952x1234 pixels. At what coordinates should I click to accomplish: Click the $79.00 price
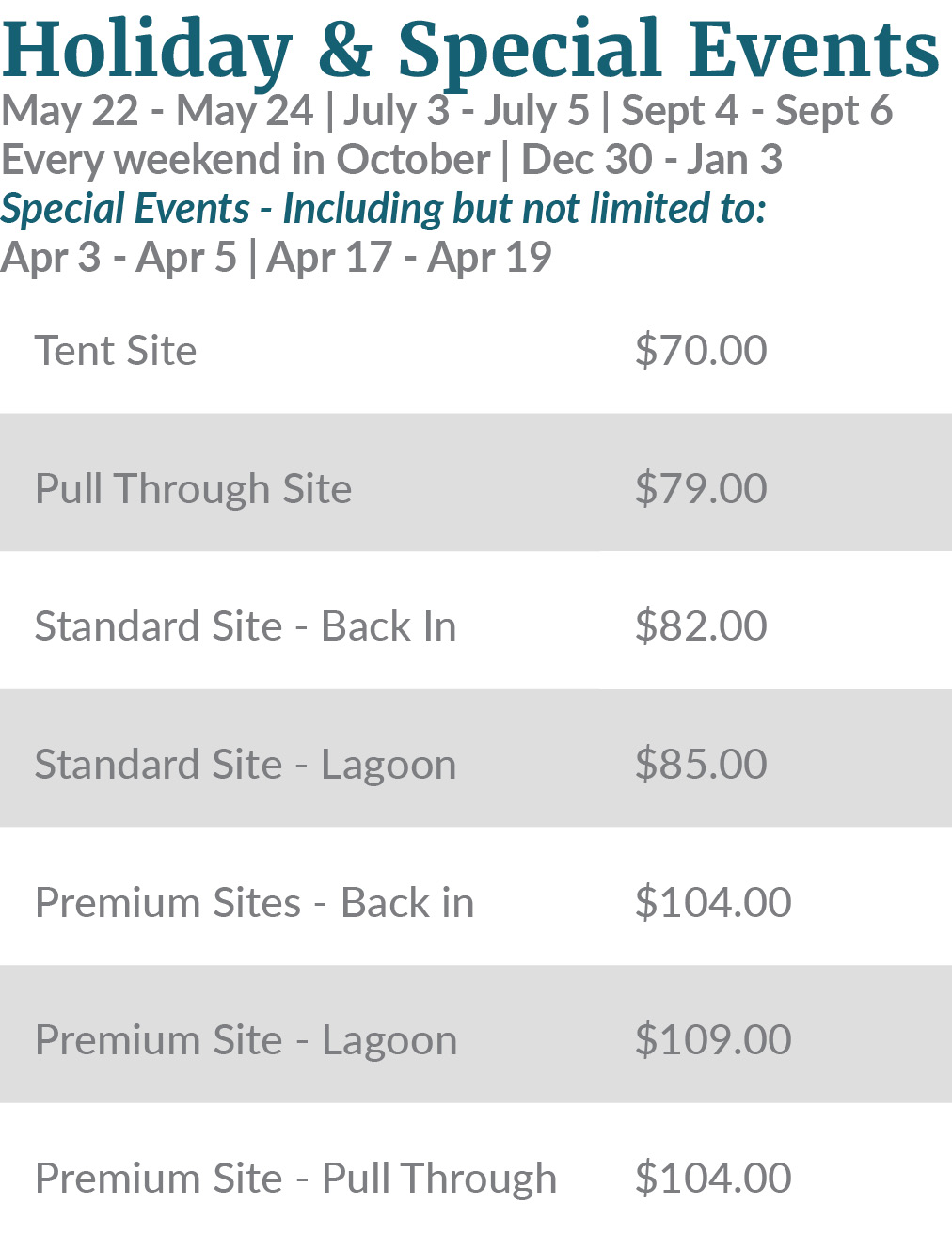(x=701, y=489)
